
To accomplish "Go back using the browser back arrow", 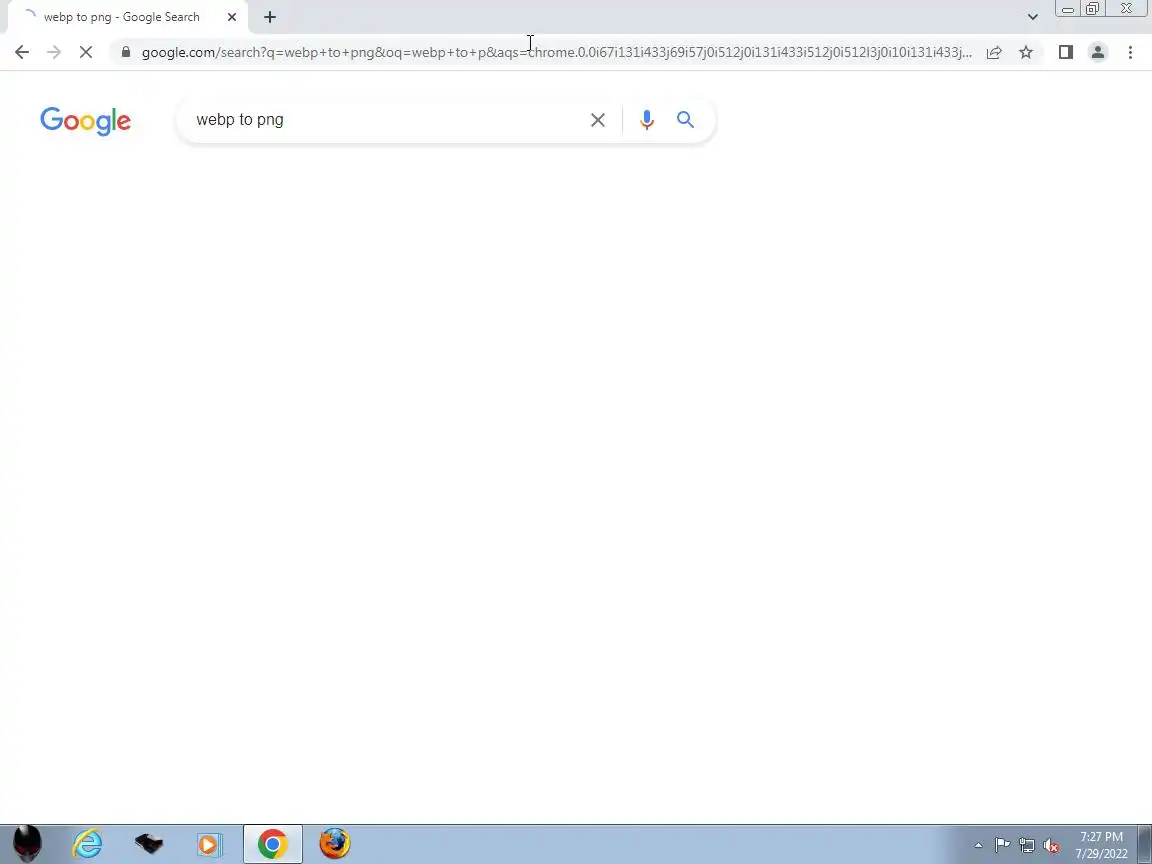I will (x=21, y=52).
